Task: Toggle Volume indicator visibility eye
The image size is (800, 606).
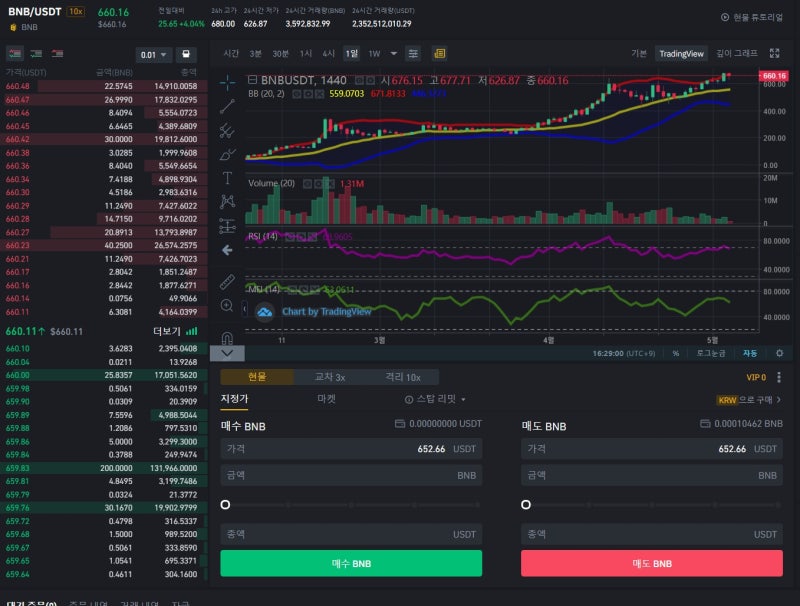Action: coord(307,184)
